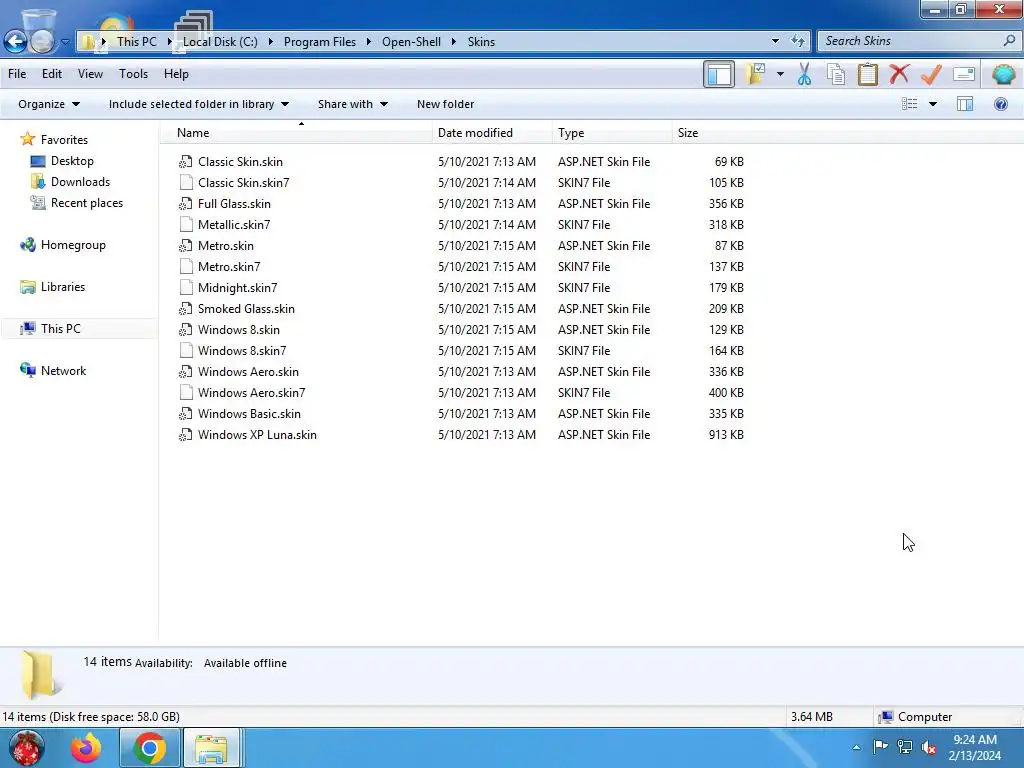
Task: Open the Tools menu
Action: pos(133,74)
